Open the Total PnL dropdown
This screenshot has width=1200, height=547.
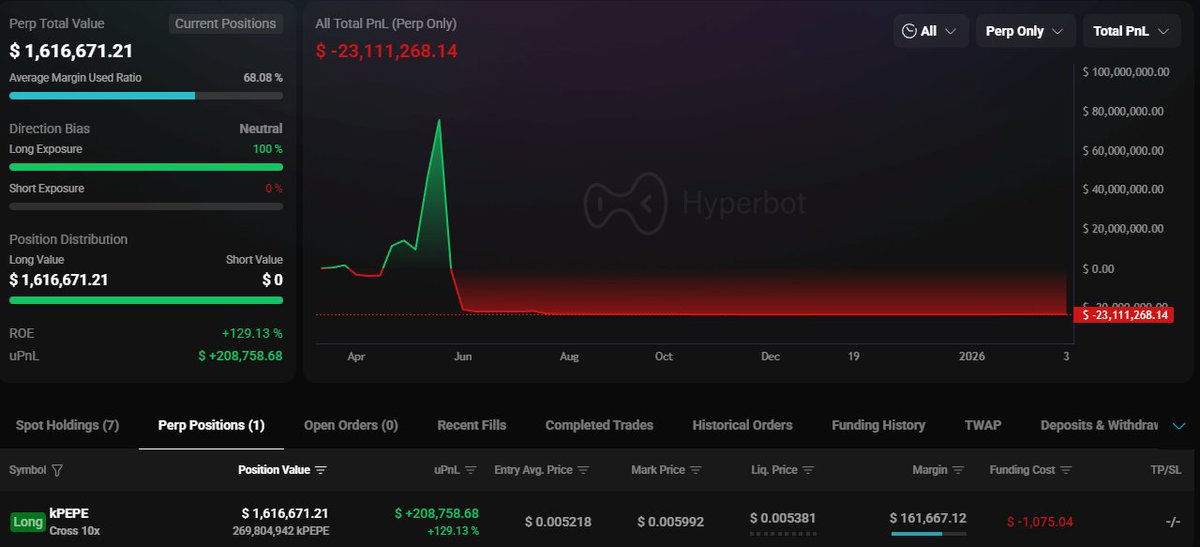pos(1131,31)
